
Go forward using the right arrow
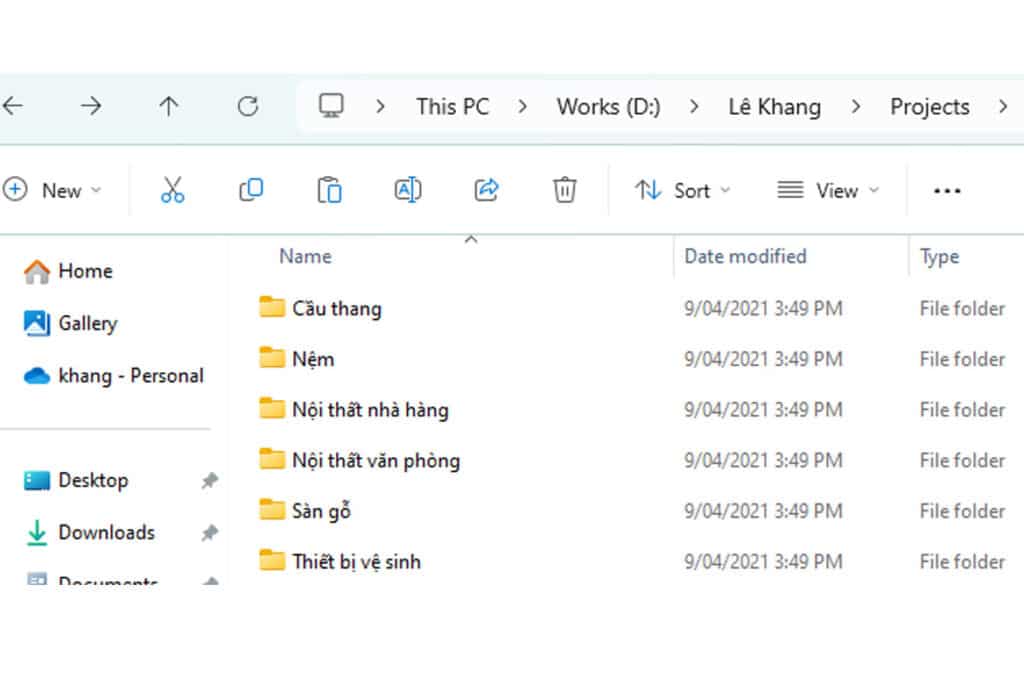click(x=90, y=106)
